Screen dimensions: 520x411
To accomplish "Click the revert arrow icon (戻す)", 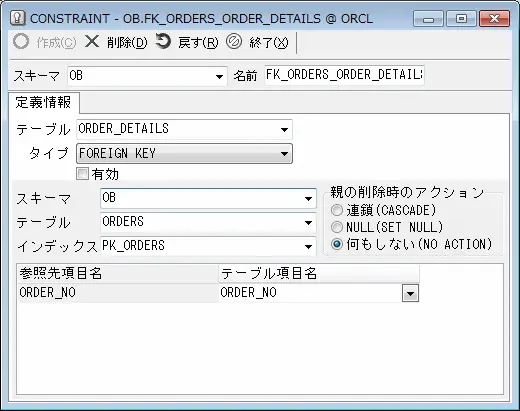I will (163, 41).
